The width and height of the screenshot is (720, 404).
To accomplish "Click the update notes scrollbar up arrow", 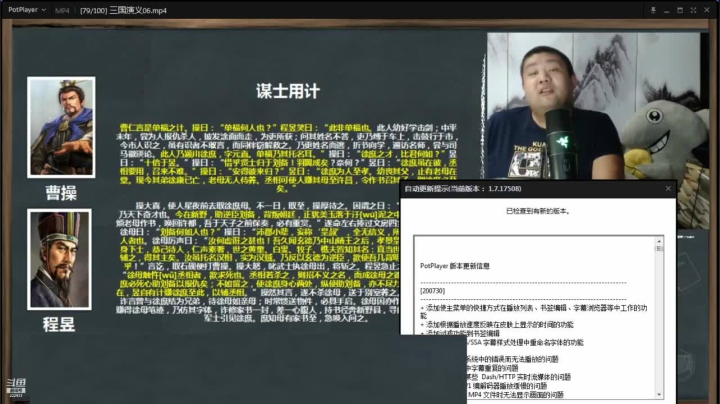I will tap(659, 241).
